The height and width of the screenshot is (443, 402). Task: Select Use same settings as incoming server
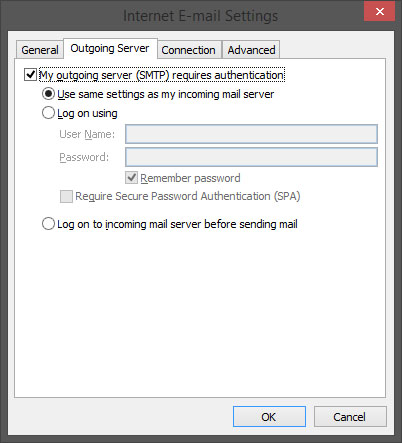tap(48, 94)
